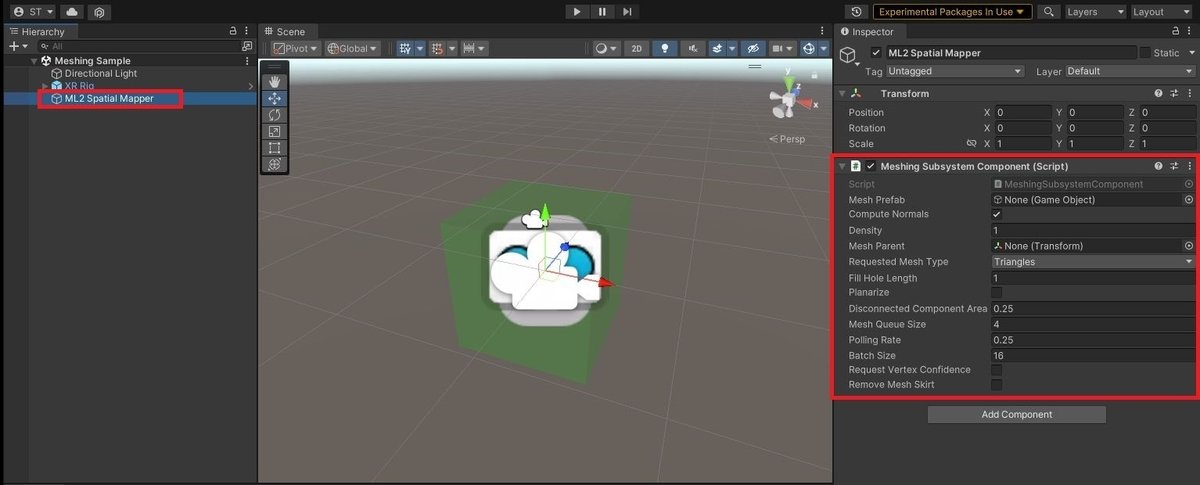Select the Rect tool
This screenshot has height=485, width=1200.
point(274,147)
